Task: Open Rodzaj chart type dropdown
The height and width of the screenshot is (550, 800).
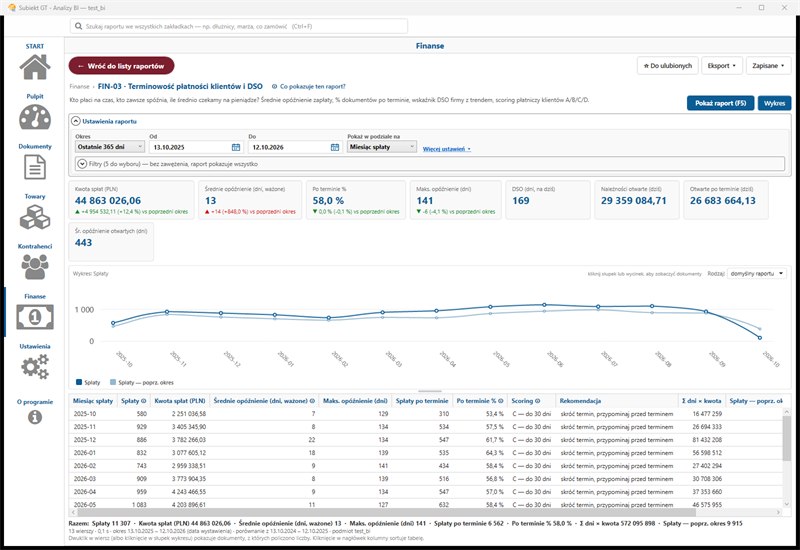Action: (757, 273)
